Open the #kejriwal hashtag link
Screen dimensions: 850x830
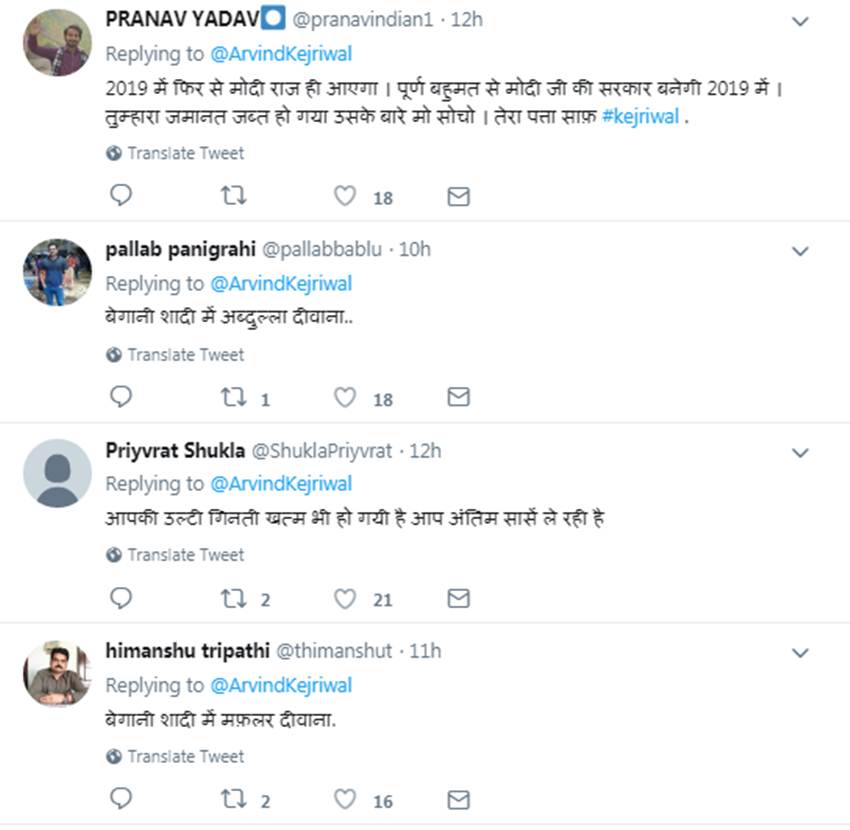[641, 116]
